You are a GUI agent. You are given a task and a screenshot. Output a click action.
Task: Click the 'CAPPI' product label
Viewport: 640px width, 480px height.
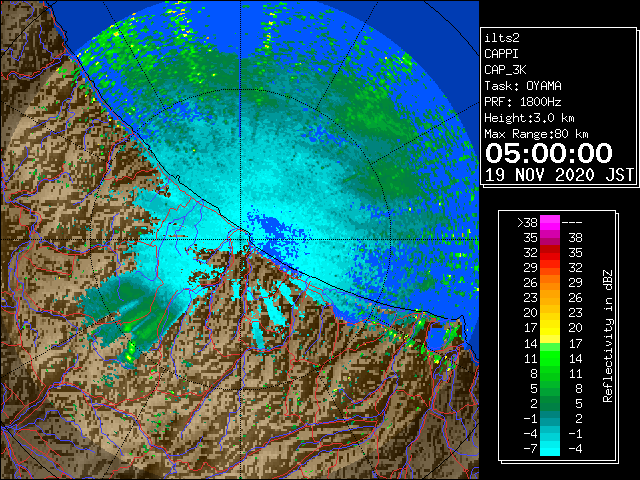[x=501, y=54]
